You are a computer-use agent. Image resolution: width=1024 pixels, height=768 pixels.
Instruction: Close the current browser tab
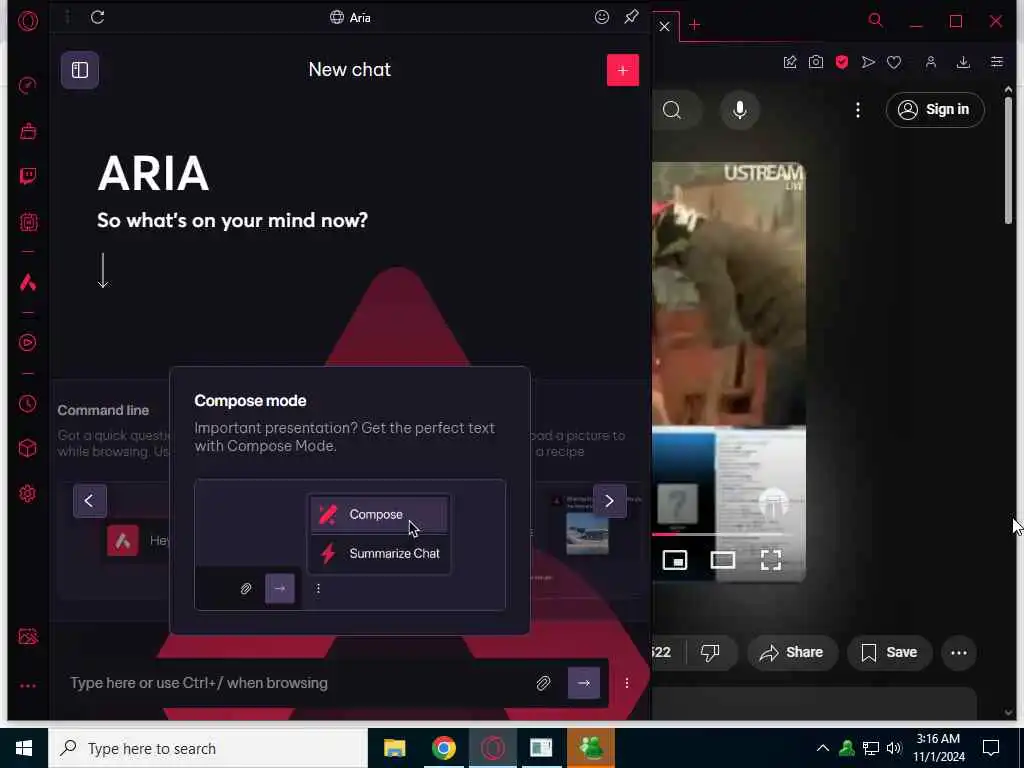tap(664, 26)
